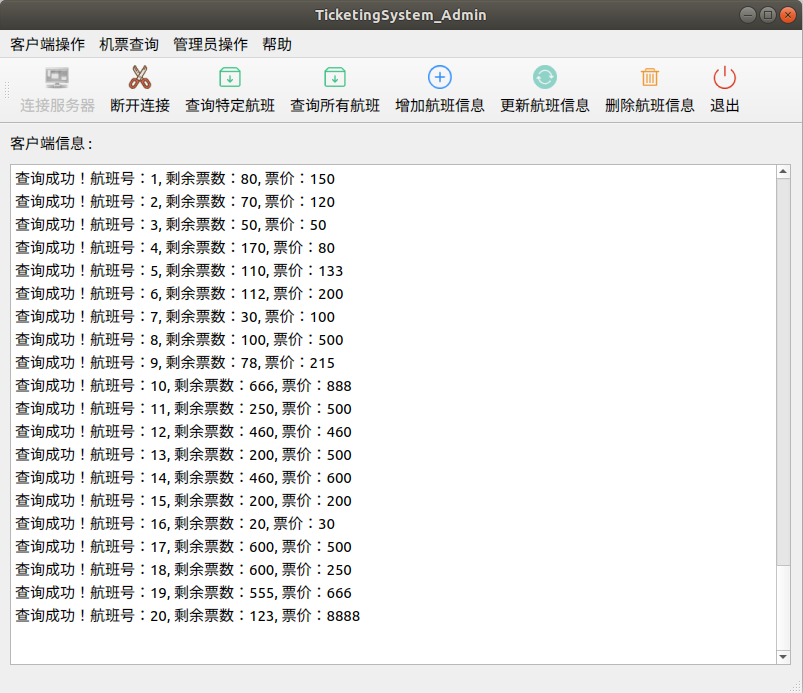Click the row for flight 7, 30 tickets
803x693 pixels.
[175, 317]
